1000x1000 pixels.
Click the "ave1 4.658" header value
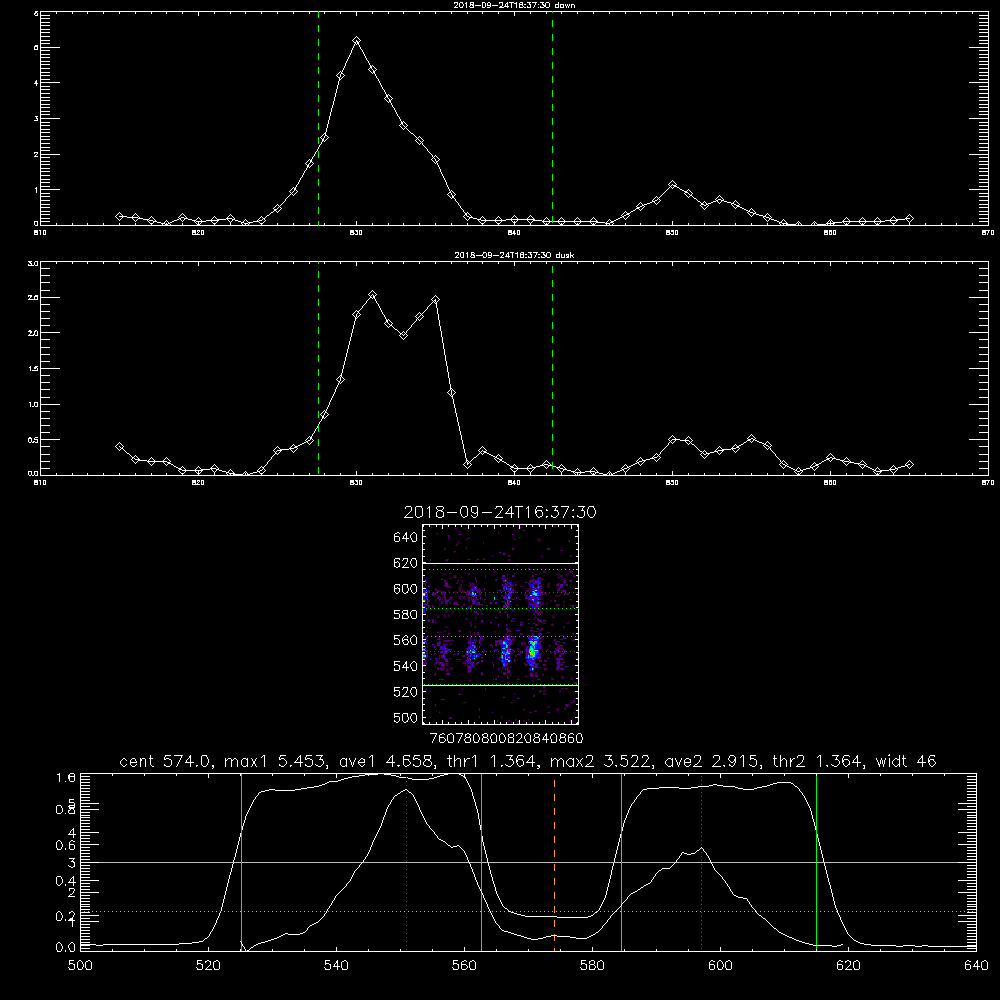pos(386,761)
